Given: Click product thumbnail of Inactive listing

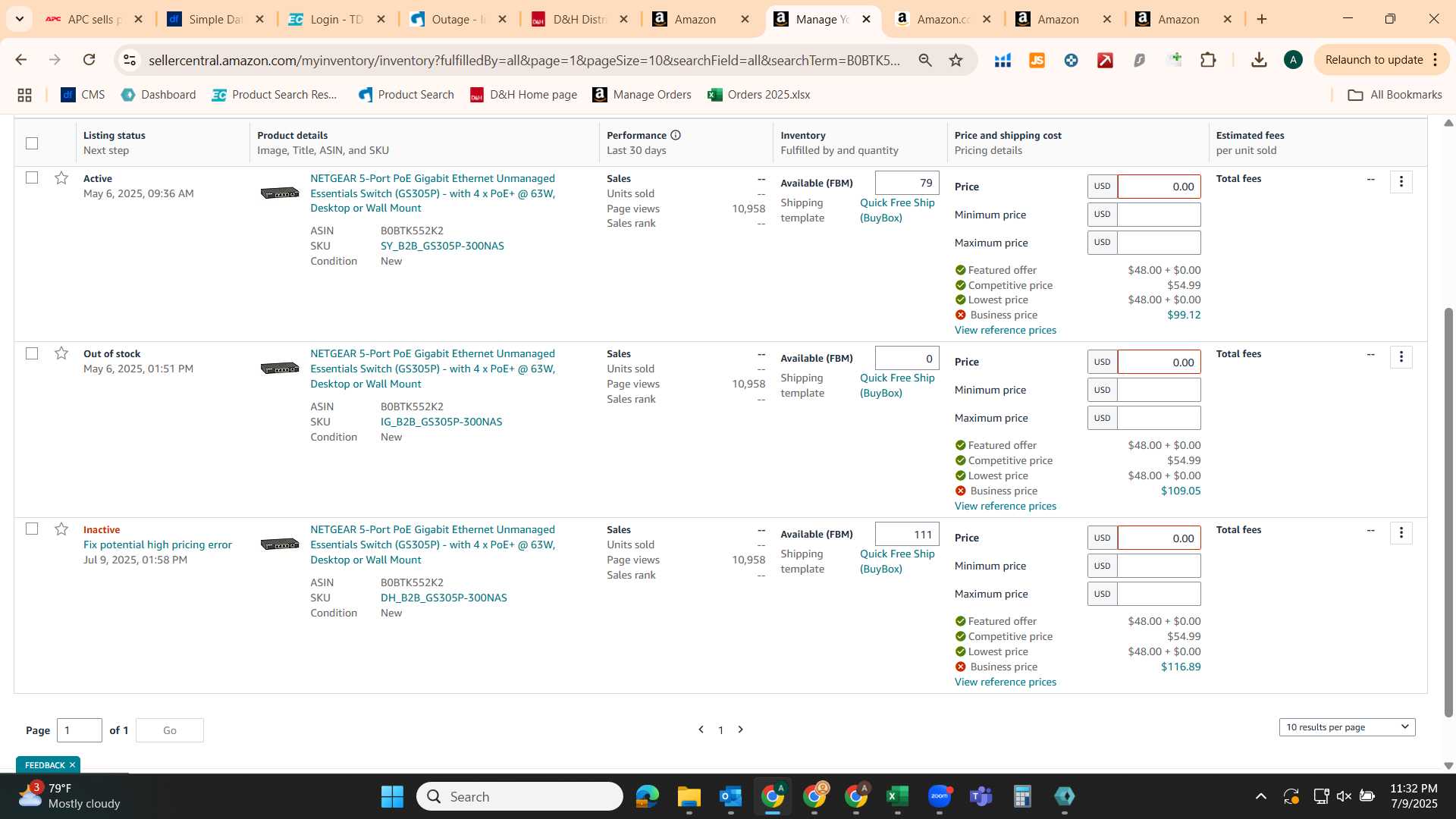Looking at the screenshot, I should coord(280,544).
